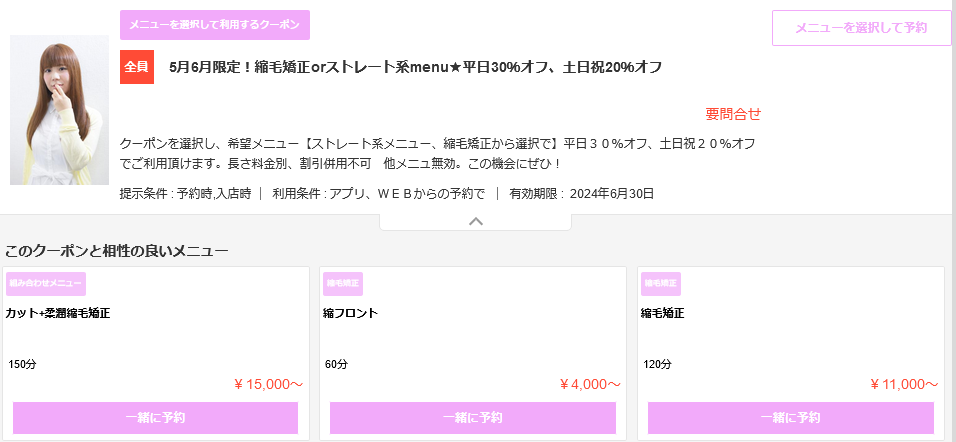Click the ¥4,000～ price
This screenshot has width=956, height=442.
click(x=590, y=383)
